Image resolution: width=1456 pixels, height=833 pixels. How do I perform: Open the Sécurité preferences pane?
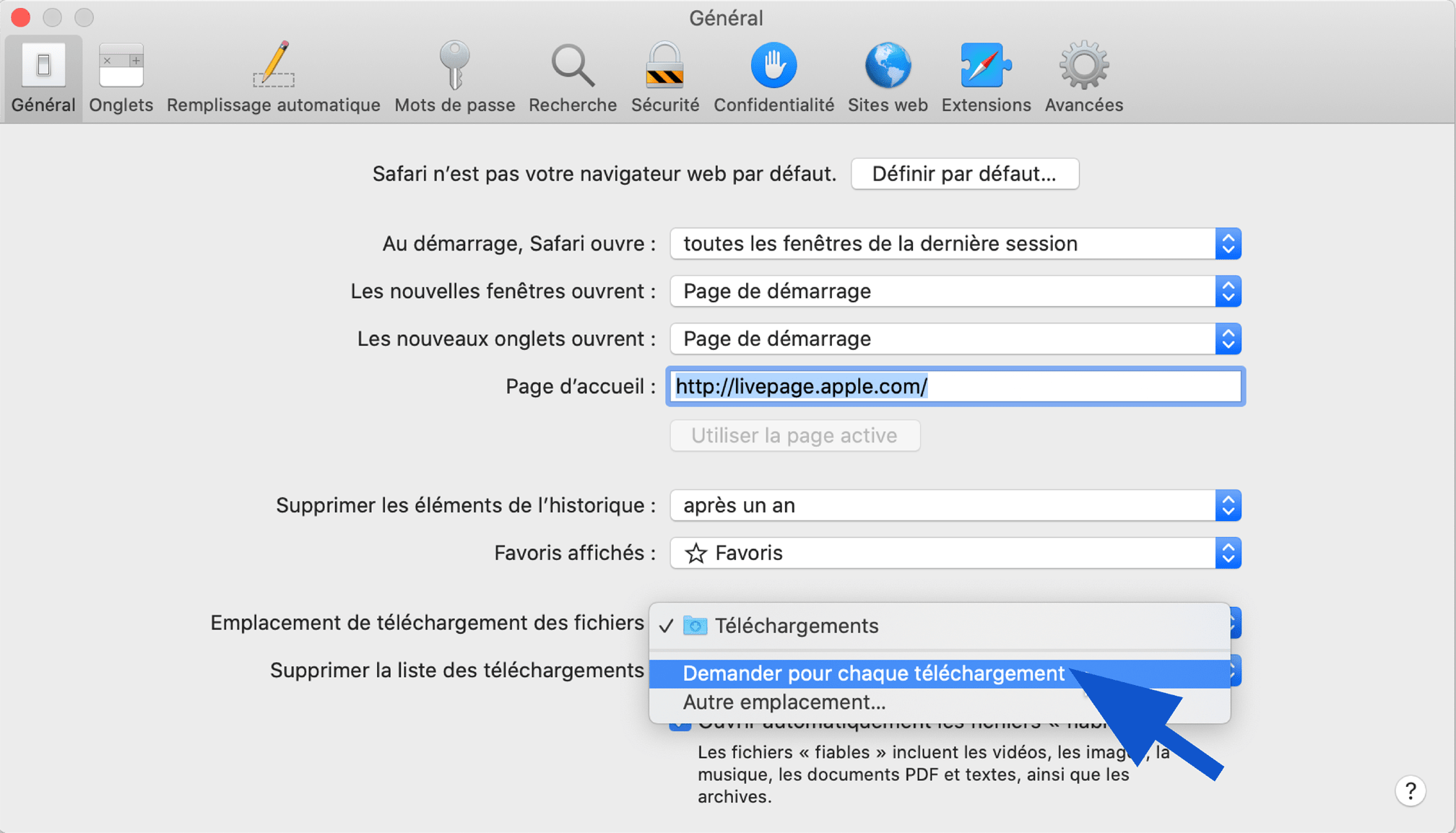pos(665,78)
